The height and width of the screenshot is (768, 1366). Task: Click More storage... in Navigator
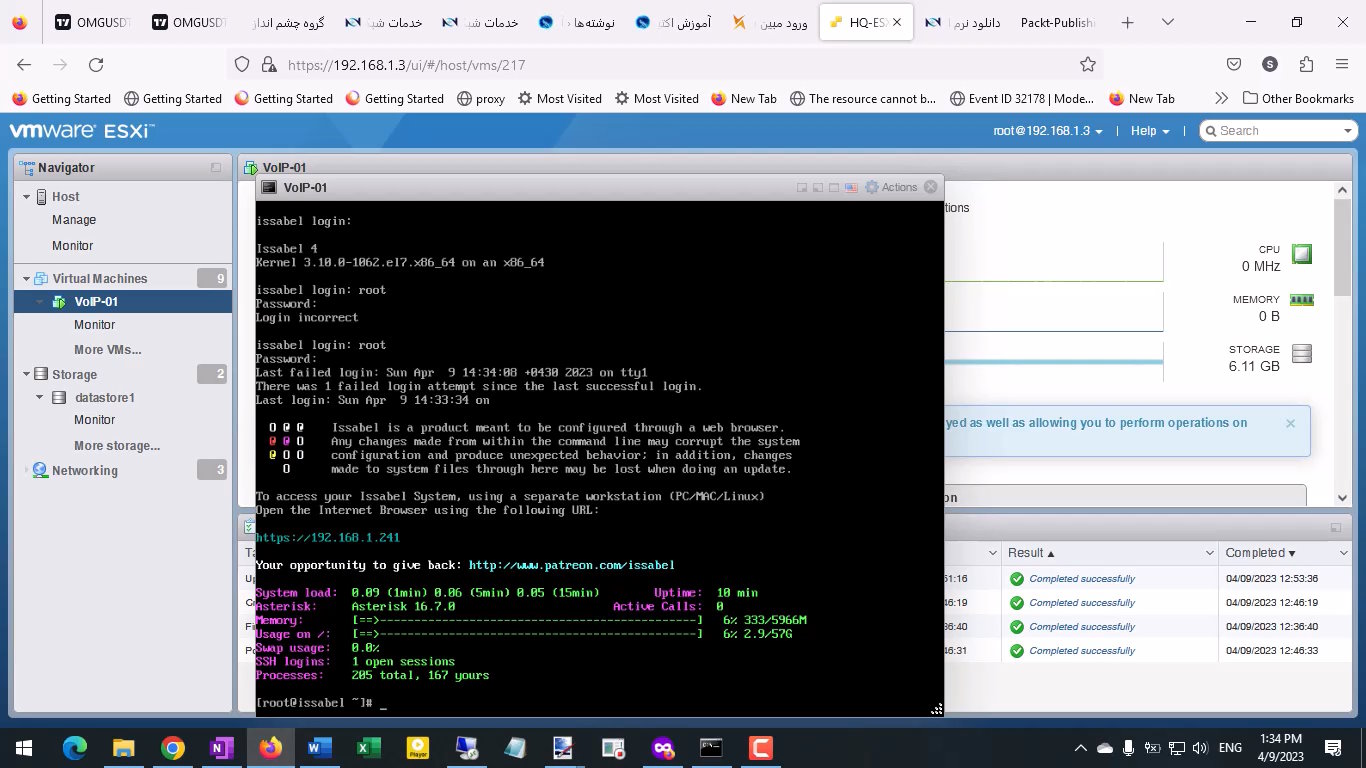tap(117, 445)
